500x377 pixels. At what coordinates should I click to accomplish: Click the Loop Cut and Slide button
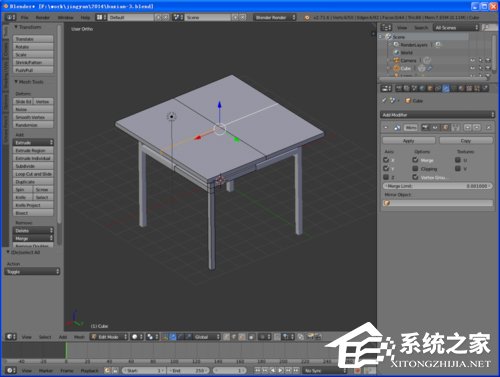click(x=33, y=174)
